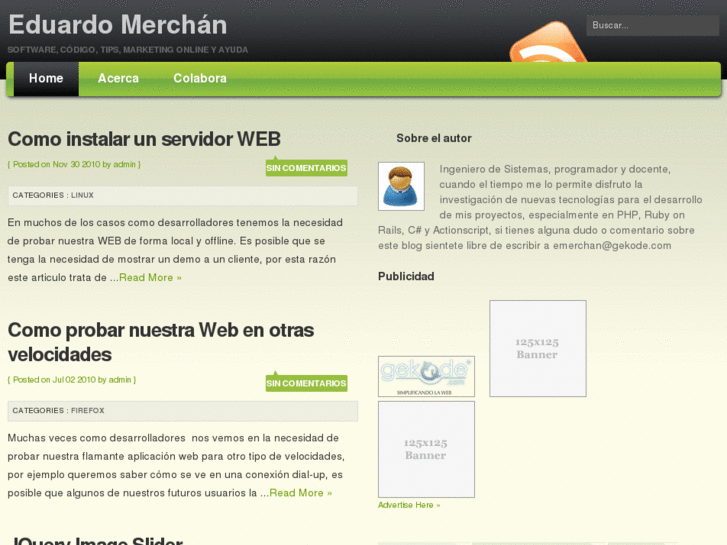Image resolution: width=727 pixels, height=545 pixels.
Task: Read More on servidor WEB article
Action: click(x=150, y=277)
